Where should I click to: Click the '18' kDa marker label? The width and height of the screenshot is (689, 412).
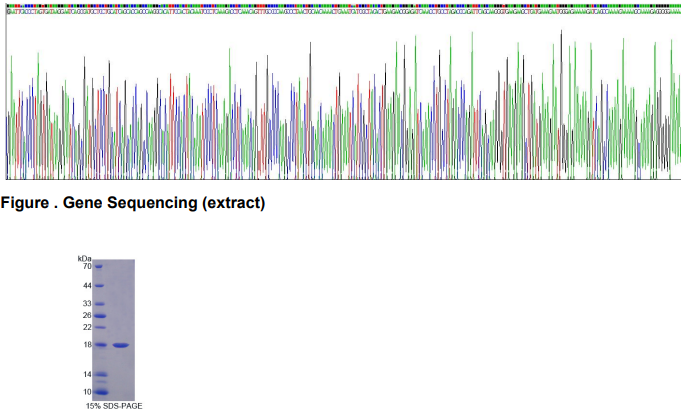87,345
